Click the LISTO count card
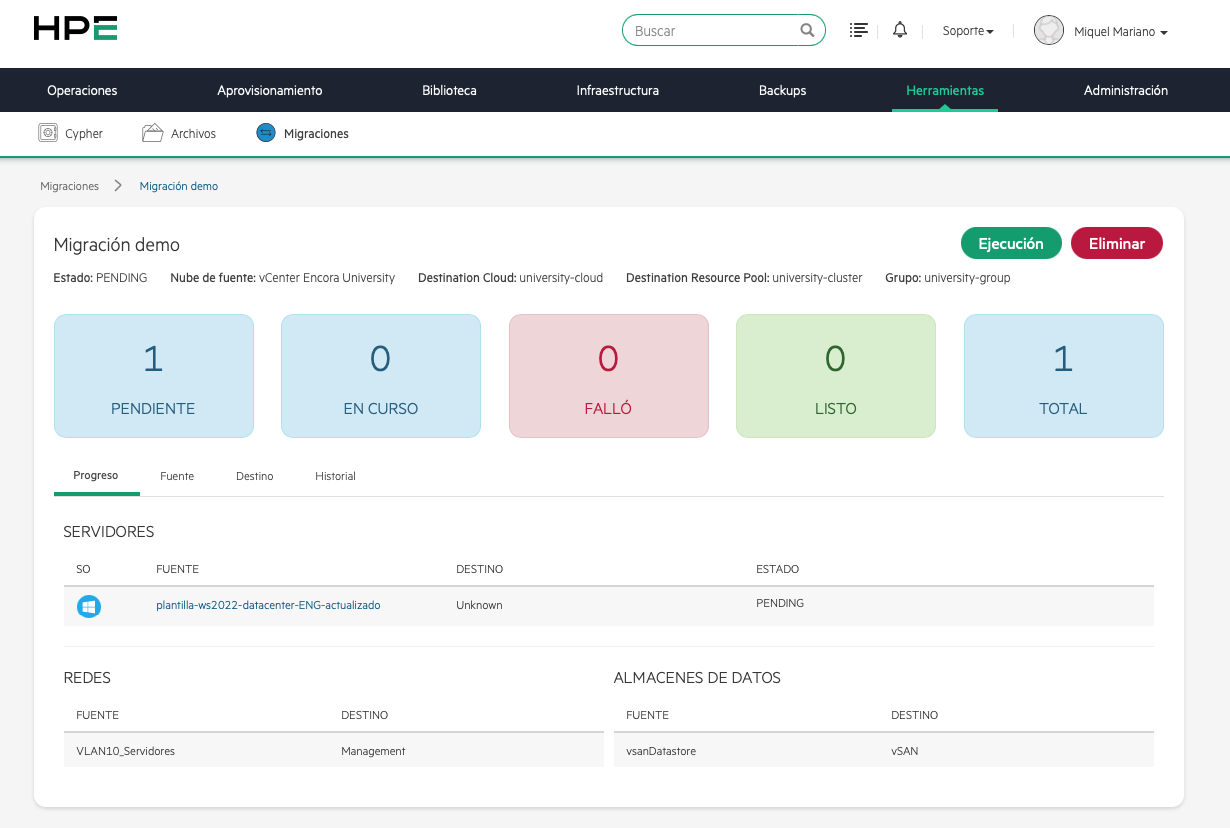Image resolution: width=1230 pixels, height=828 pixels. coord(836,376)
